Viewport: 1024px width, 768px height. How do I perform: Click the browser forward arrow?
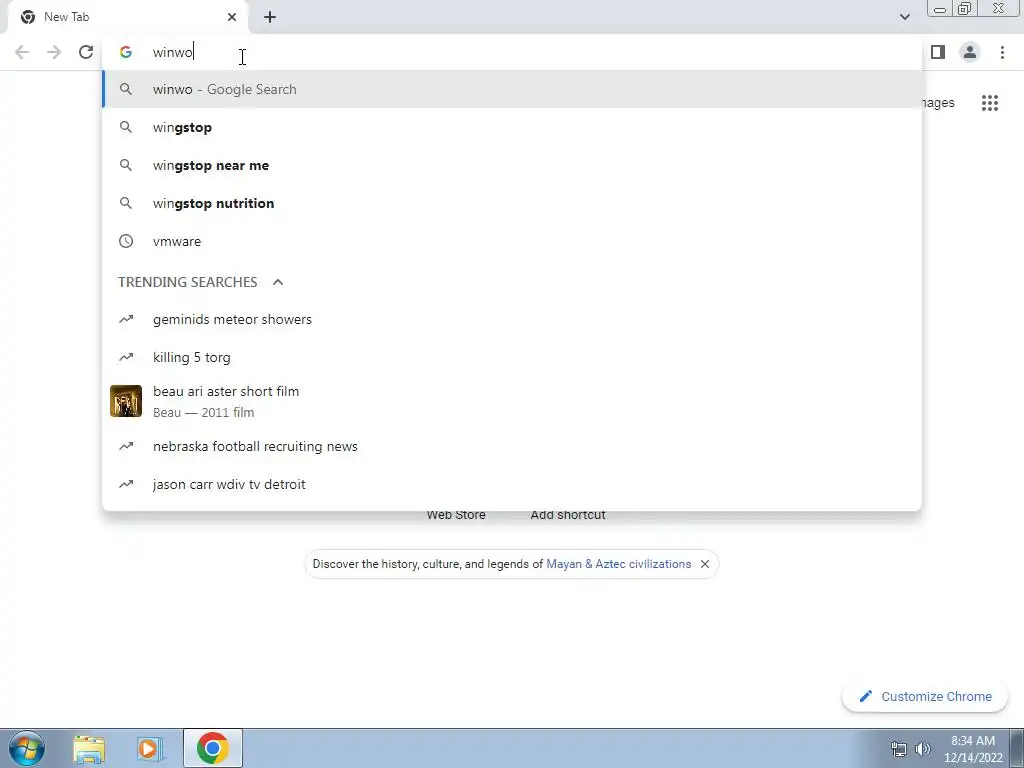coord(54,52)
